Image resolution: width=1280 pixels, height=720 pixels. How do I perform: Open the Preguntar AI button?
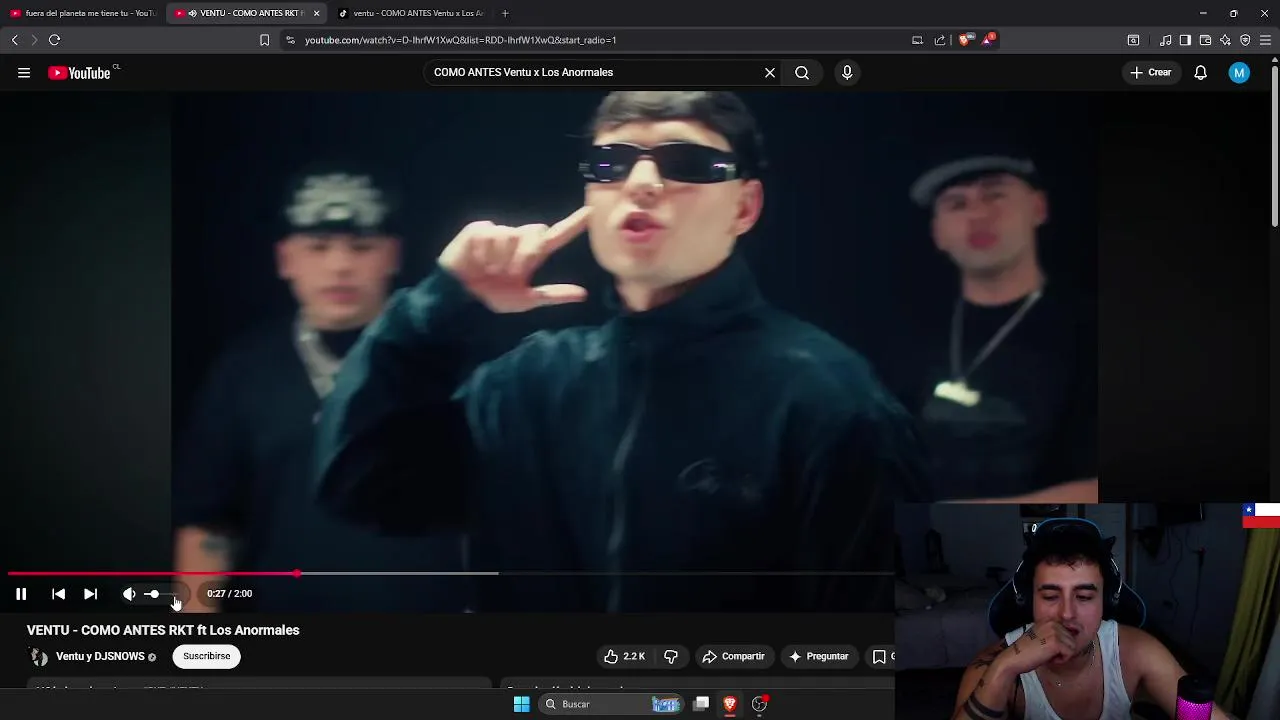tap(819, 656)
